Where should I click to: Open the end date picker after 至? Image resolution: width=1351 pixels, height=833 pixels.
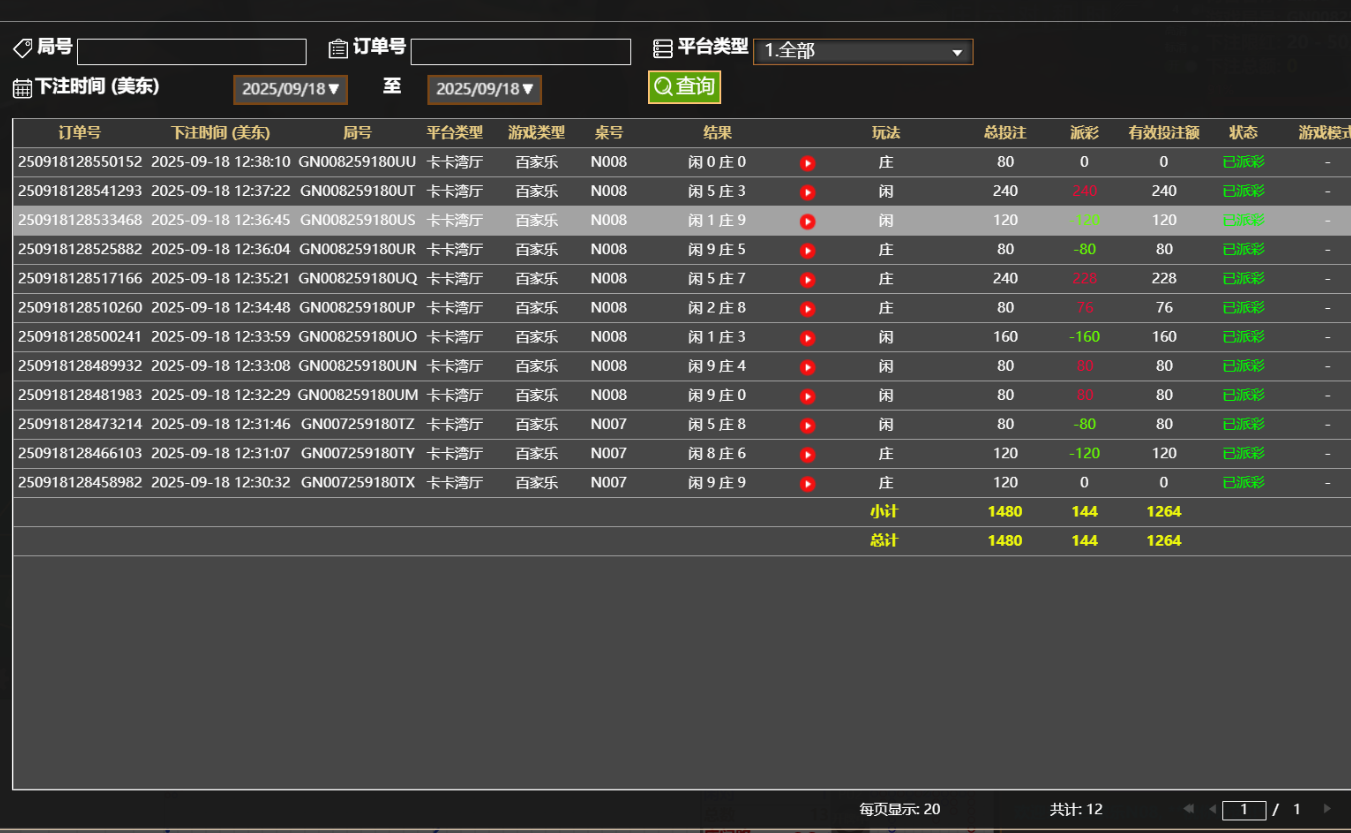pos(484,89)
